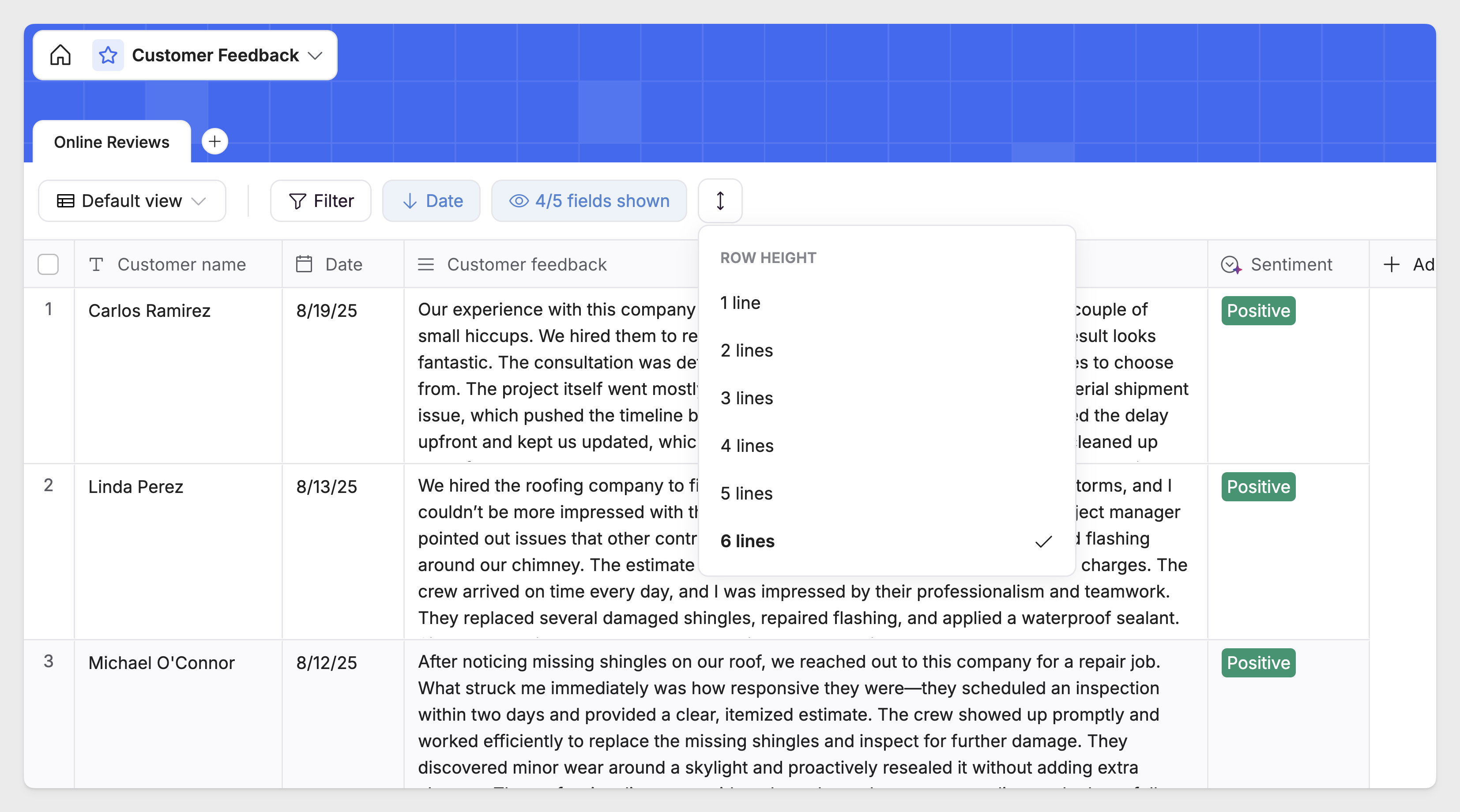This screenshot has width=1460, height=812.
Task: Open Michael O'Connor's feedback text cell
Action: point(805,714)
